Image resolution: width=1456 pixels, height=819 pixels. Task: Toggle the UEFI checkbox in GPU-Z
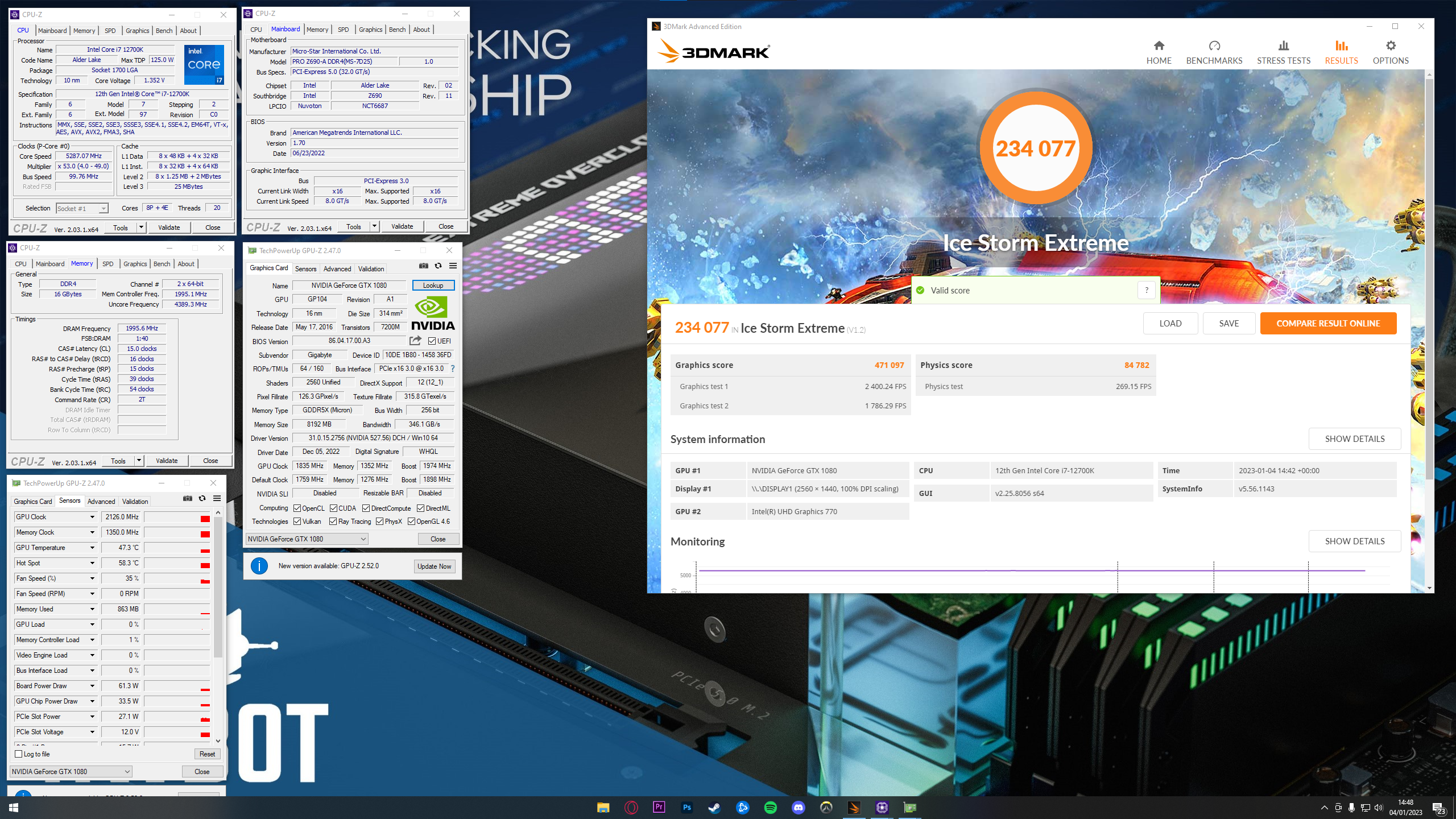[432, 341]
